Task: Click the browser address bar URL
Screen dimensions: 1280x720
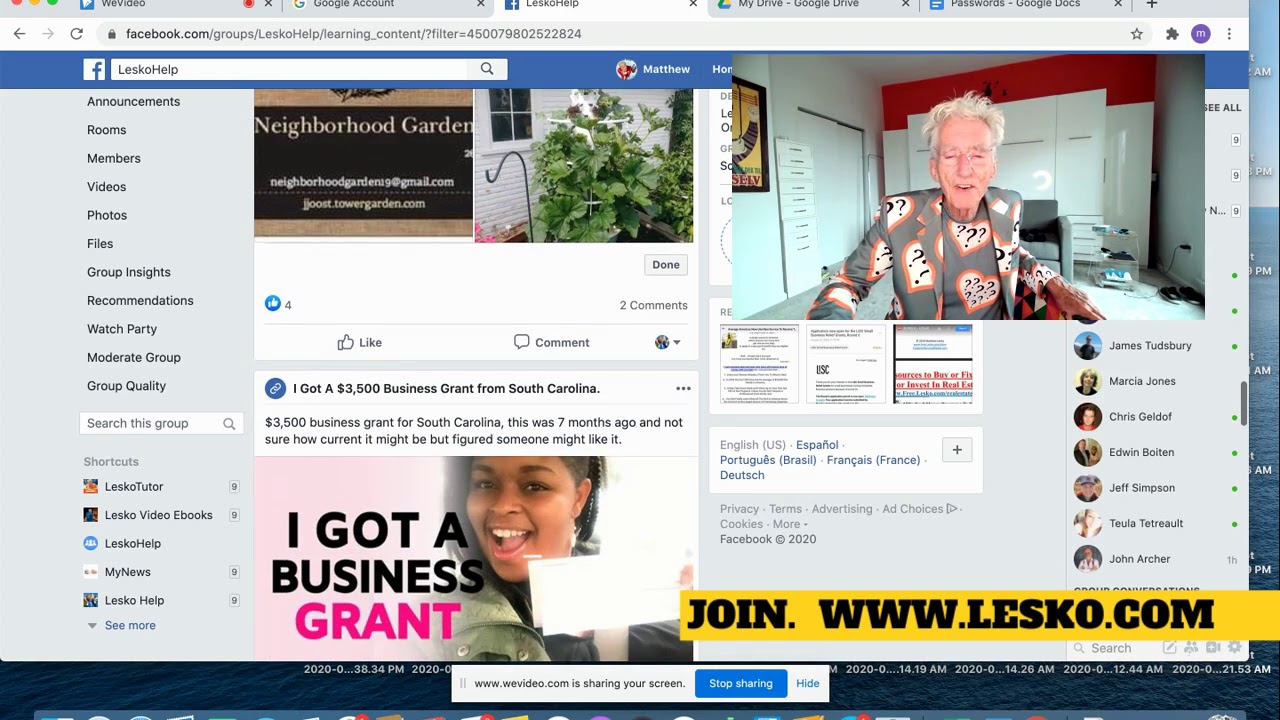Action: 354,34
